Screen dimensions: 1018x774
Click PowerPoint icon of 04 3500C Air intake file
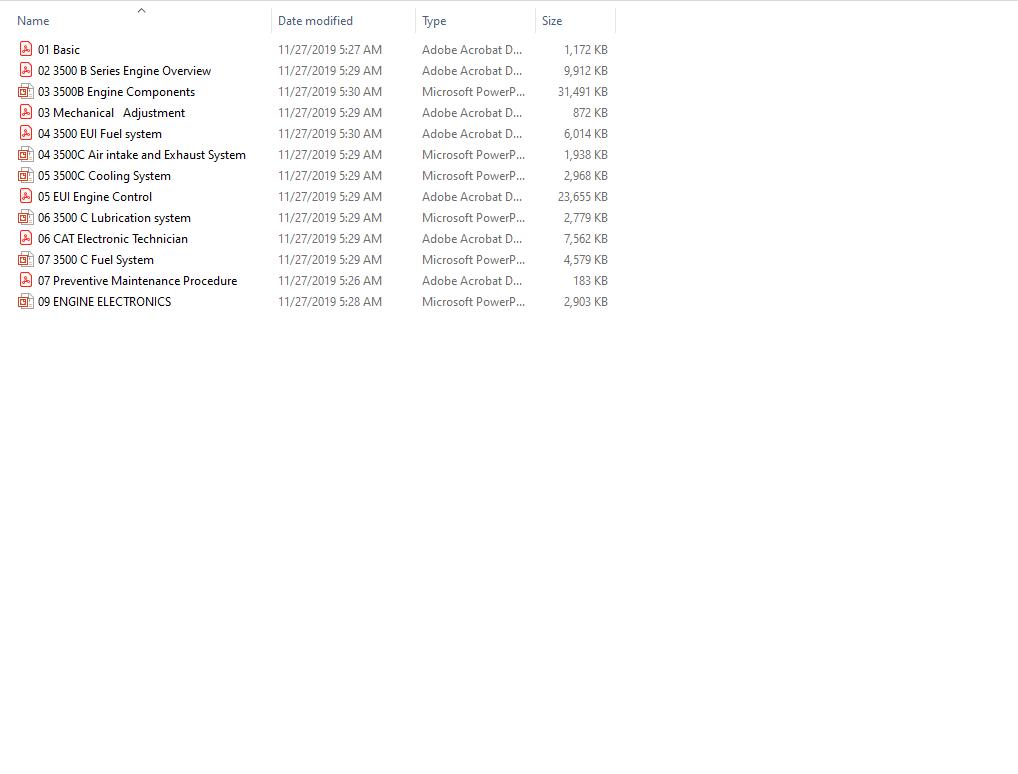point(25,155)
